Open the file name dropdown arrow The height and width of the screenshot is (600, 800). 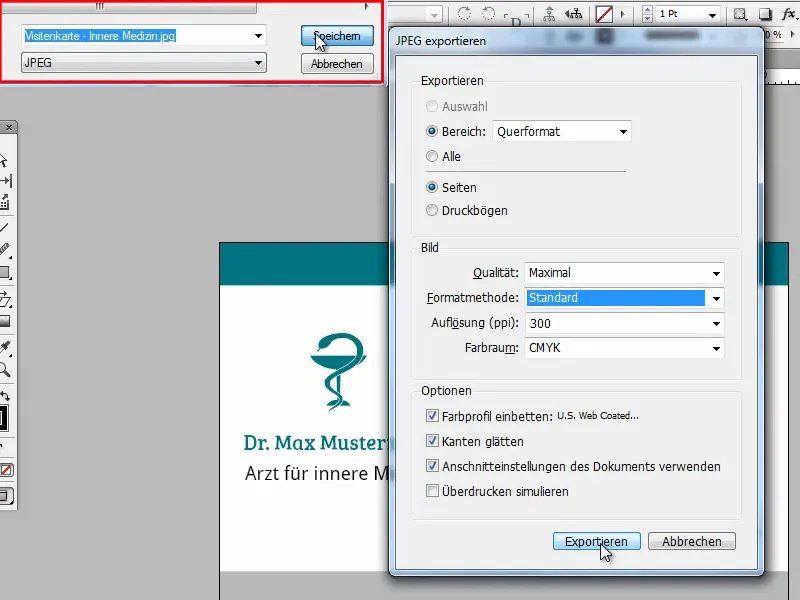pos(259,36)
